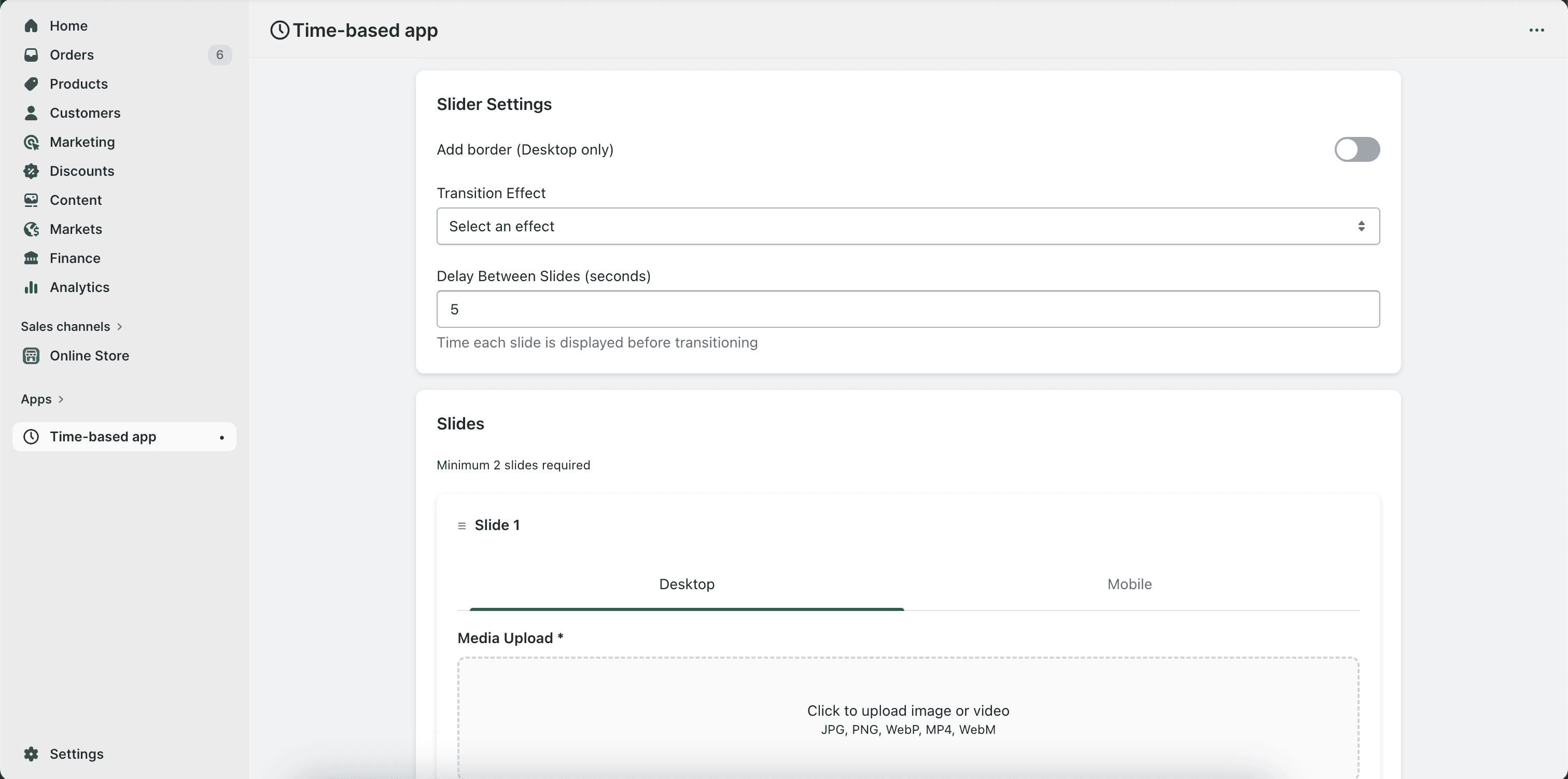Open the Marketing section
This screenshot has width=1568, height=779.
(124, 142)
